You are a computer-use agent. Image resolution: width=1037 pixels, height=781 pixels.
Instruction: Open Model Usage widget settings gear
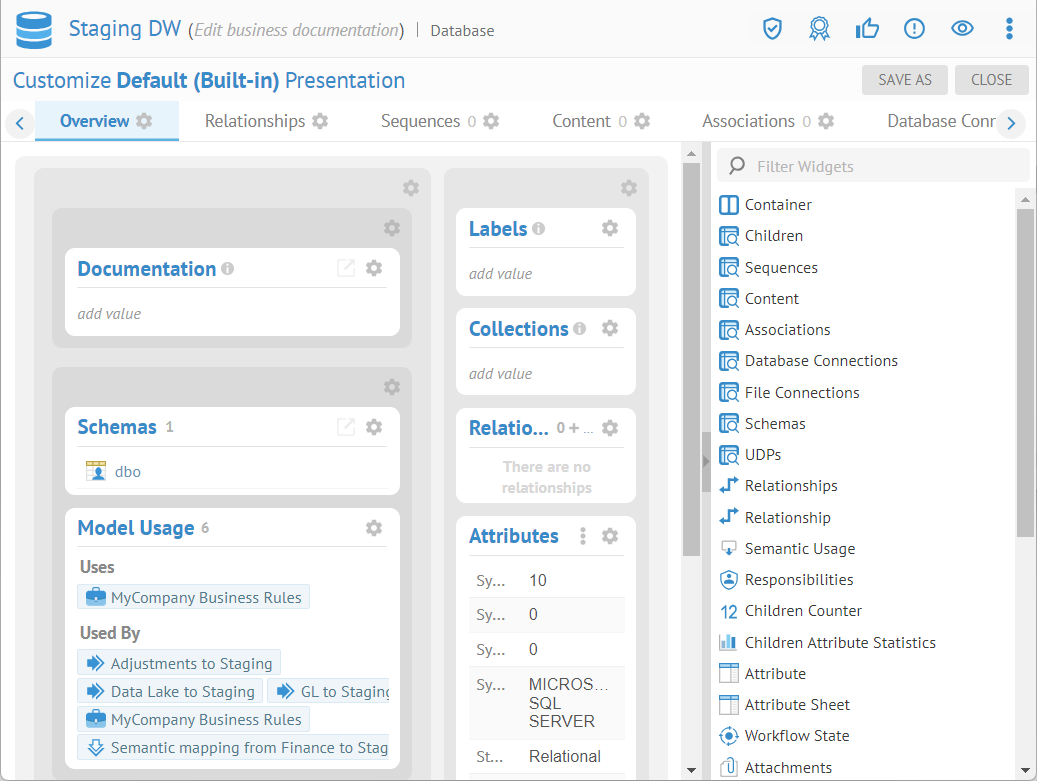pos(374,528)
